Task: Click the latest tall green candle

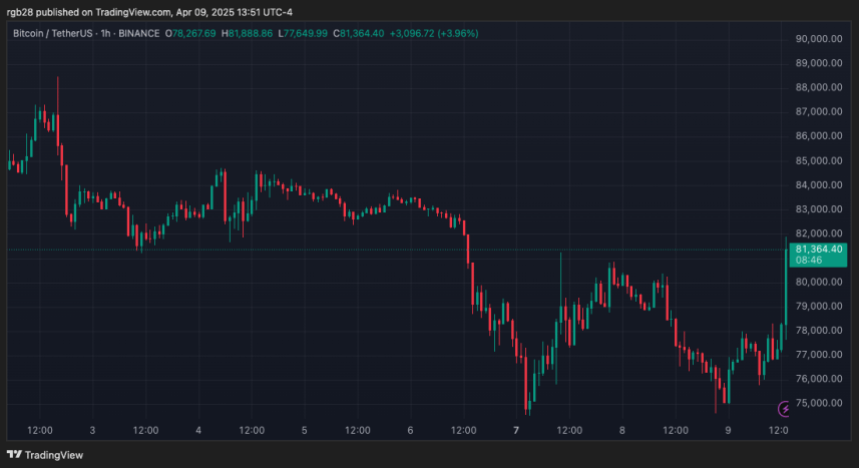Action: pos(786,290)
